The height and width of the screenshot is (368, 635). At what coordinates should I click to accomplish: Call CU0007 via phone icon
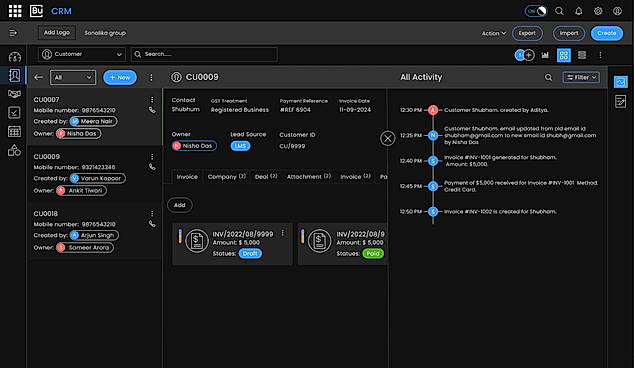pos(152,110)
